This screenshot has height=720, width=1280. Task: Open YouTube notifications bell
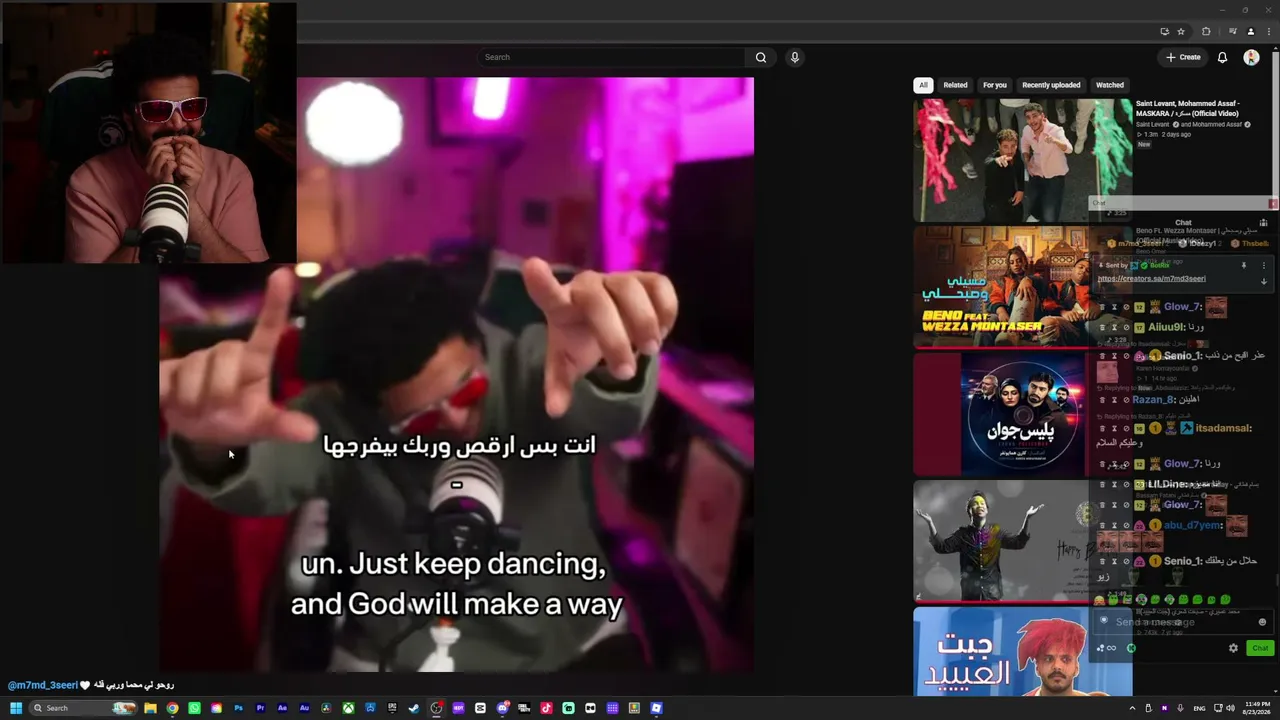1222,58
